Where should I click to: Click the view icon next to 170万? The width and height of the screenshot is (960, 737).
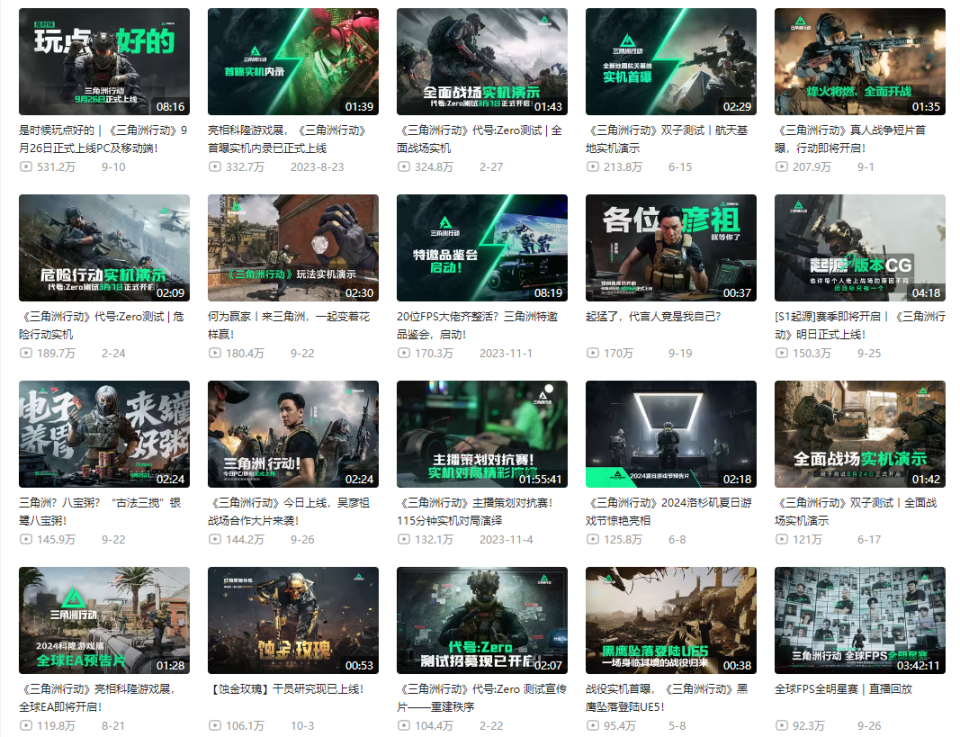592,353
